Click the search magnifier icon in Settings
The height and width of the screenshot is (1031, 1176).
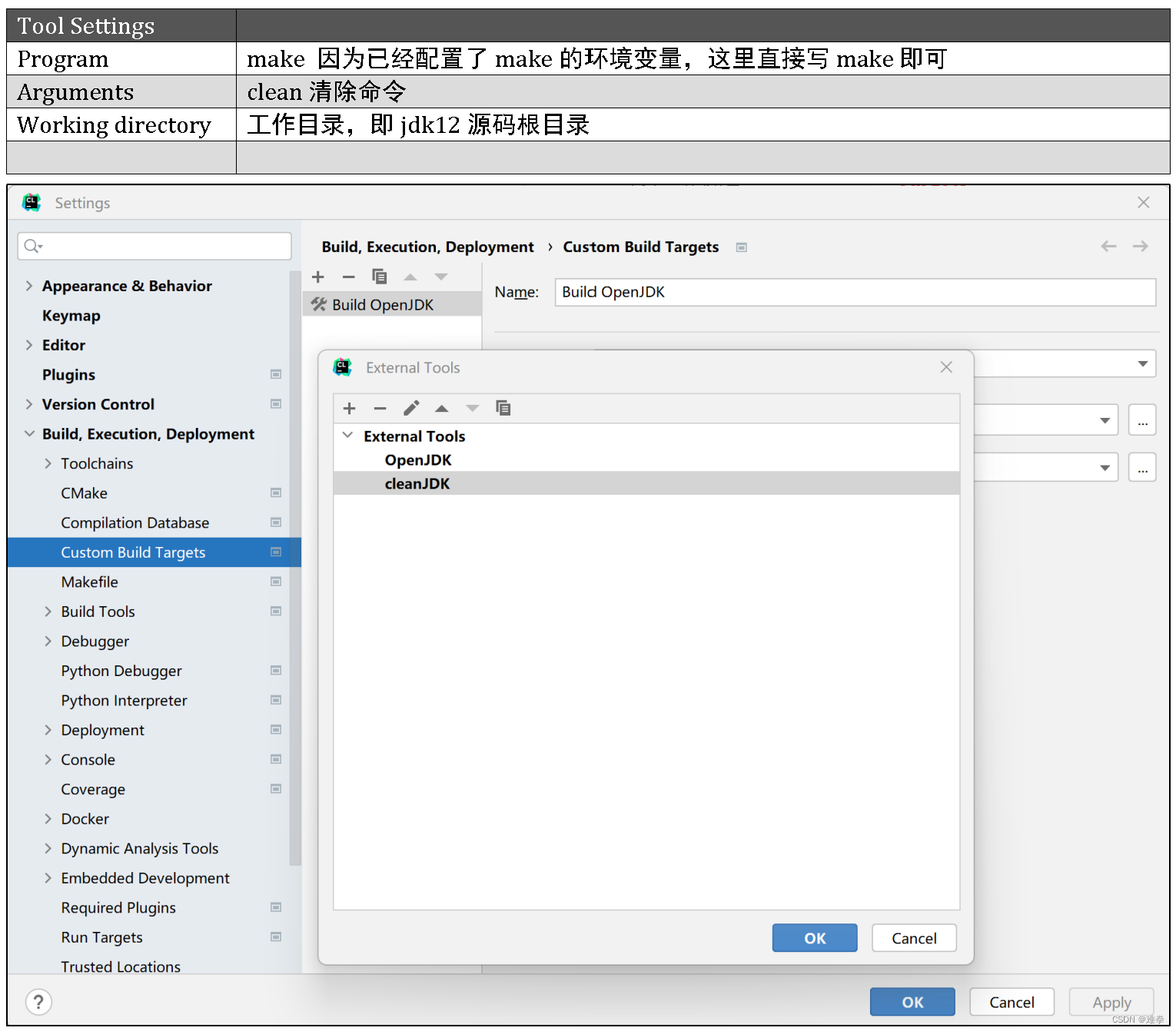(x=32, y=246)
